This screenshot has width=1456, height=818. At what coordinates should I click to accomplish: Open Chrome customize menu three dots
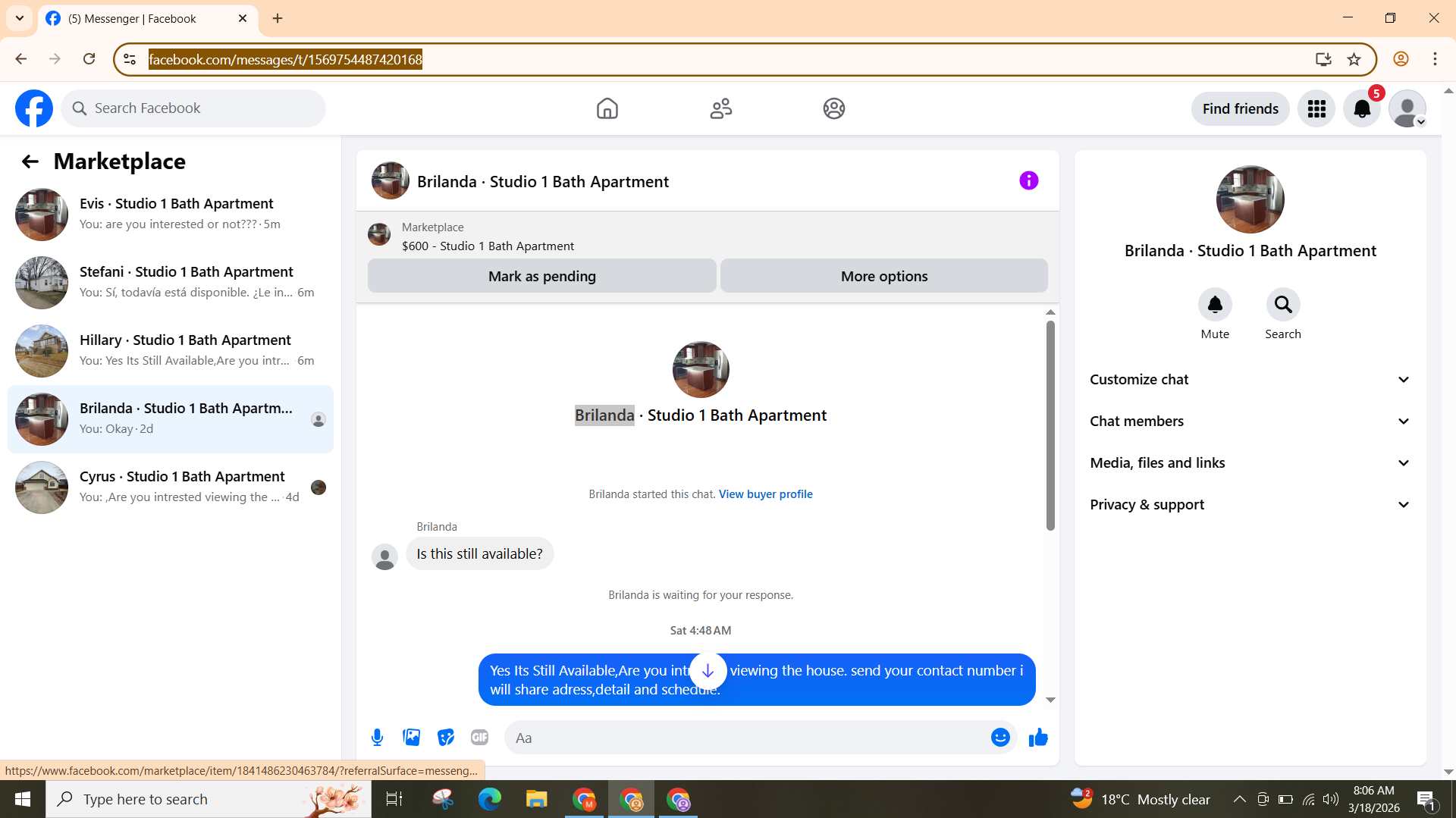pyautogui.click(x=1435, y=59)
